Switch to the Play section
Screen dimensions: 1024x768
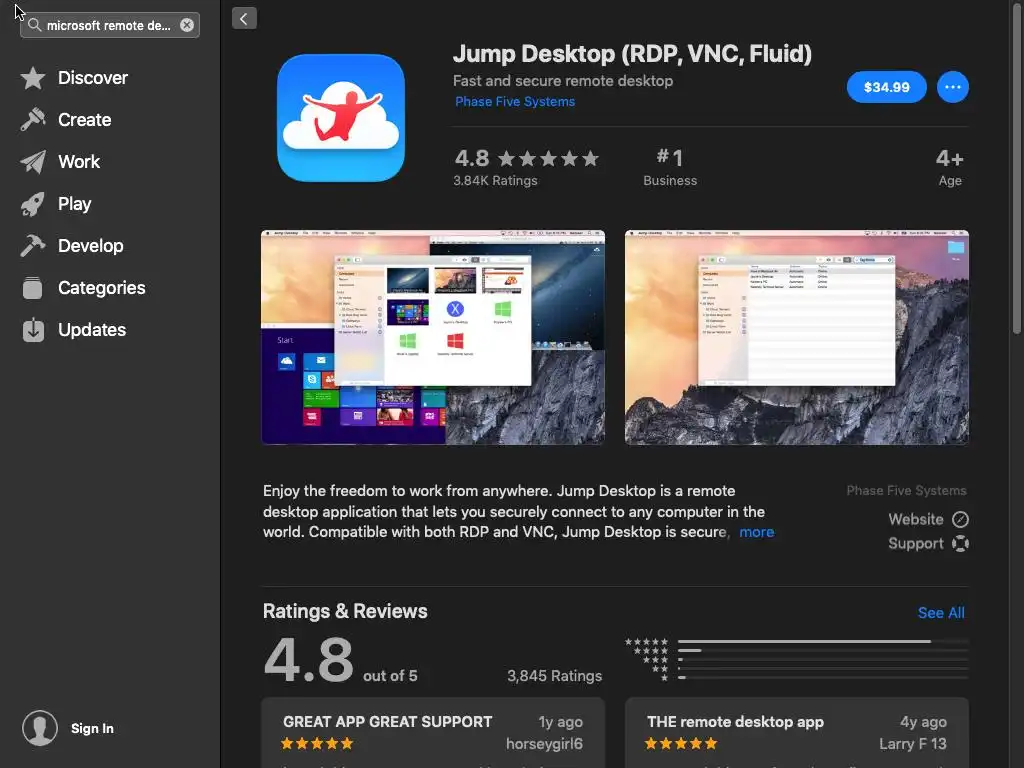pyautogui.click(x=74, y=204)
